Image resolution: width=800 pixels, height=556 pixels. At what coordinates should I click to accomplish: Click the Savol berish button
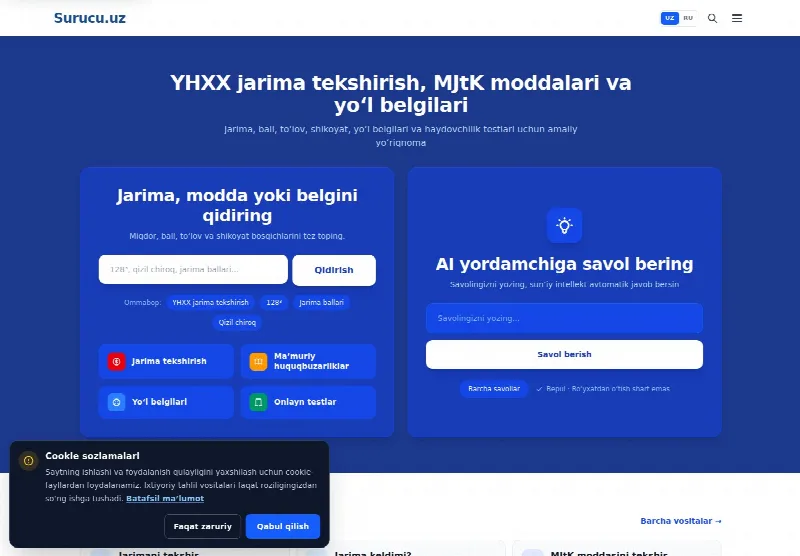[x=564, y=355]
